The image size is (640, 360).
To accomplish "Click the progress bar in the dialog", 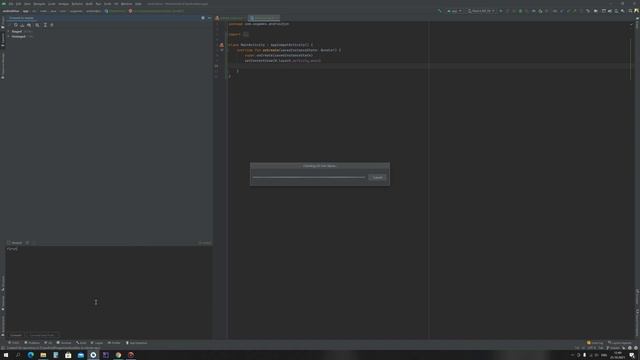I will [309, 178].
